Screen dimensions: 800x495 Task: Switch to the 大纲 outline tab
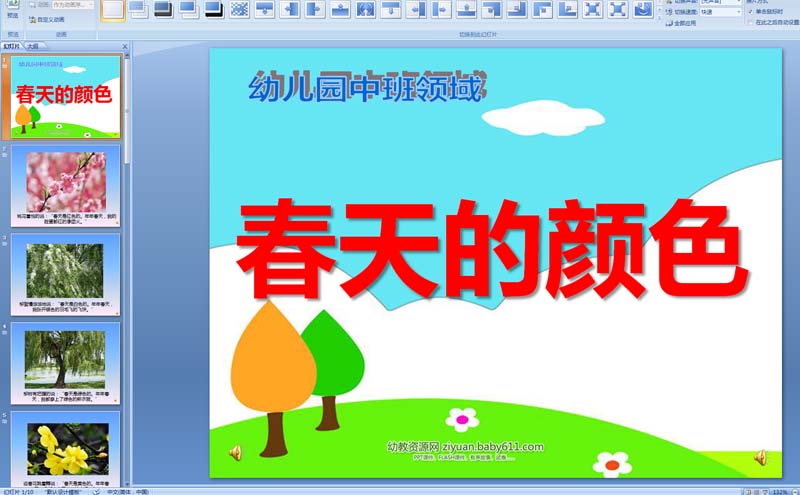[x=33, y=46]
